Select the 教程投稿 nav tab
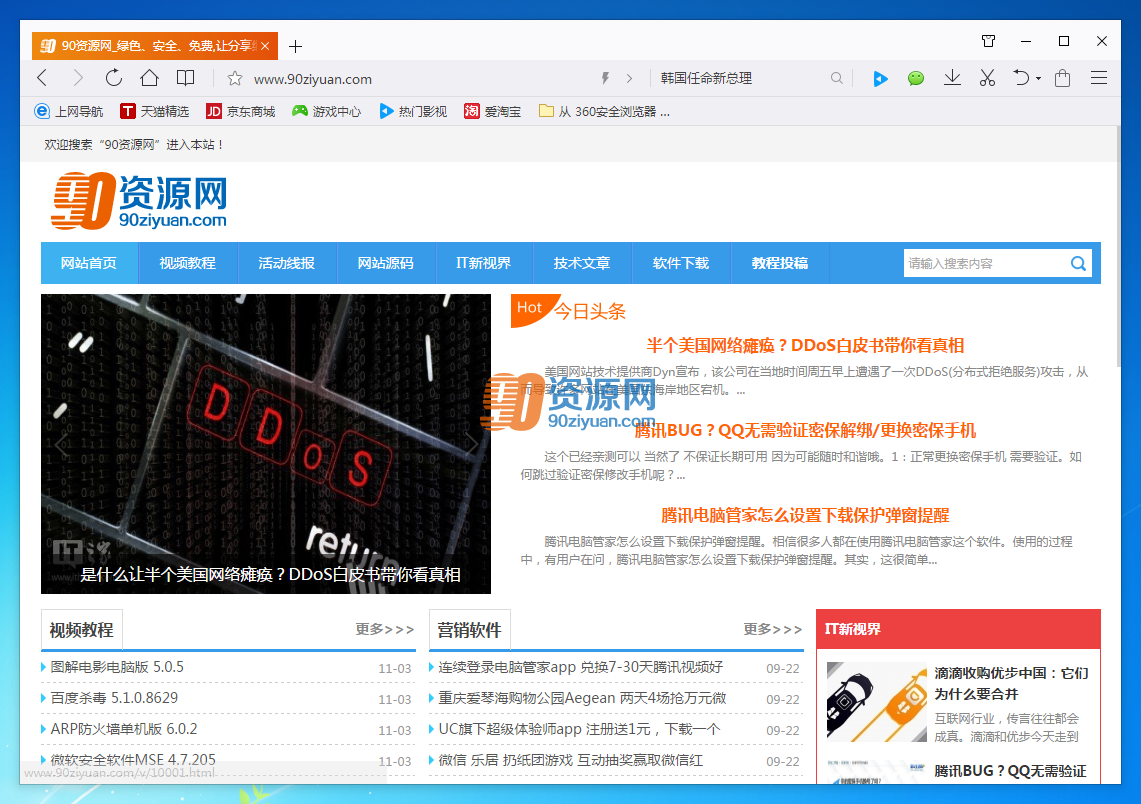This screenshot has width=1141, height=804. click(780, 263)
